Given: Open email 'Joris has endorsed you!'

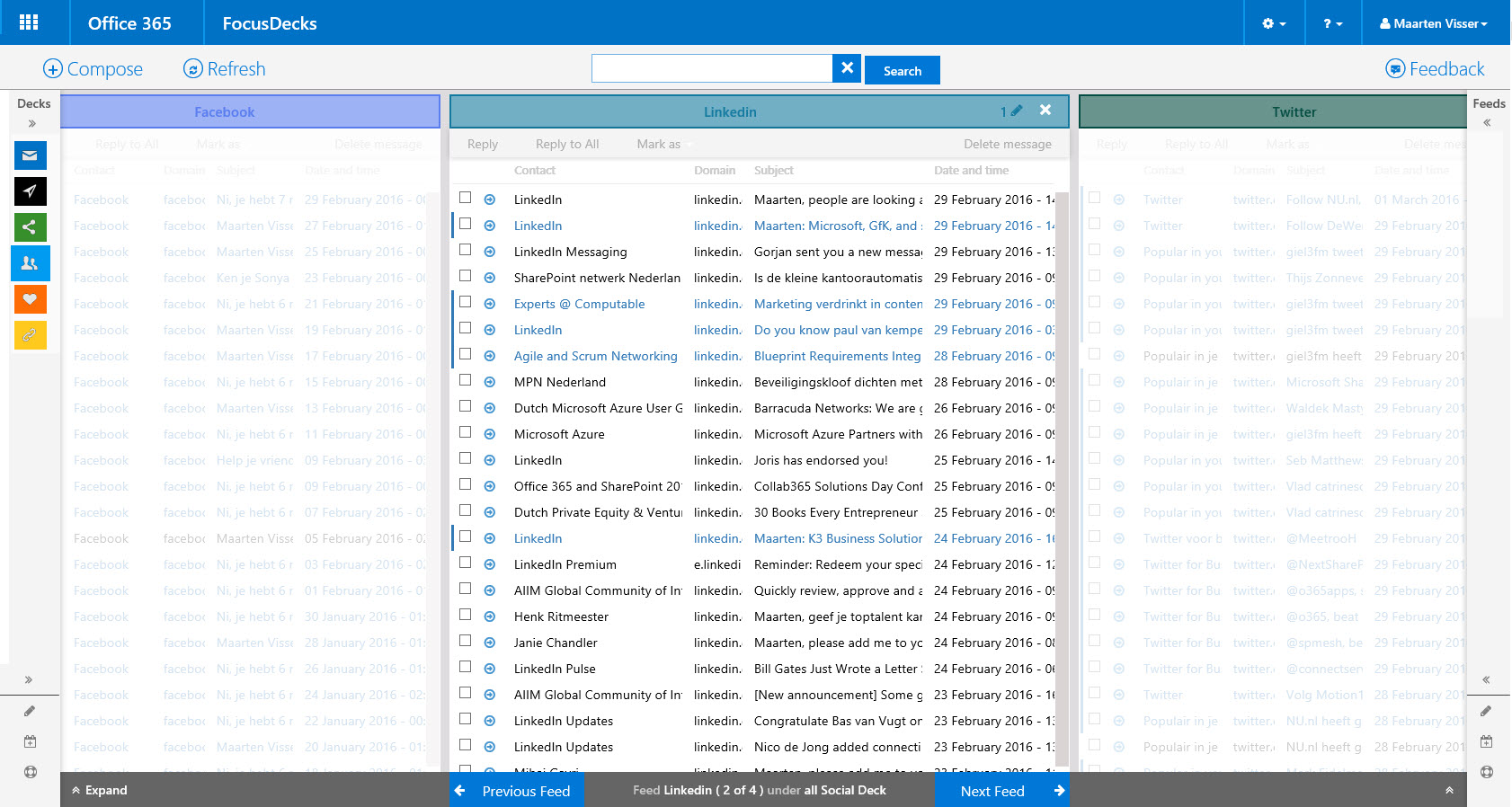Looking at the screenshot, I should (821, 460).
